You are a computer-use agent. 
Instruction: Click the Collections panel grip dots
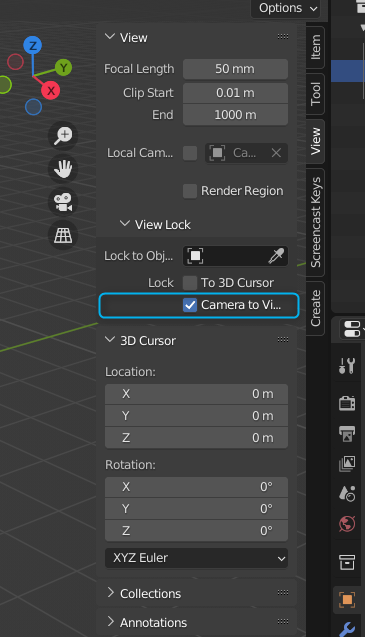283,593
